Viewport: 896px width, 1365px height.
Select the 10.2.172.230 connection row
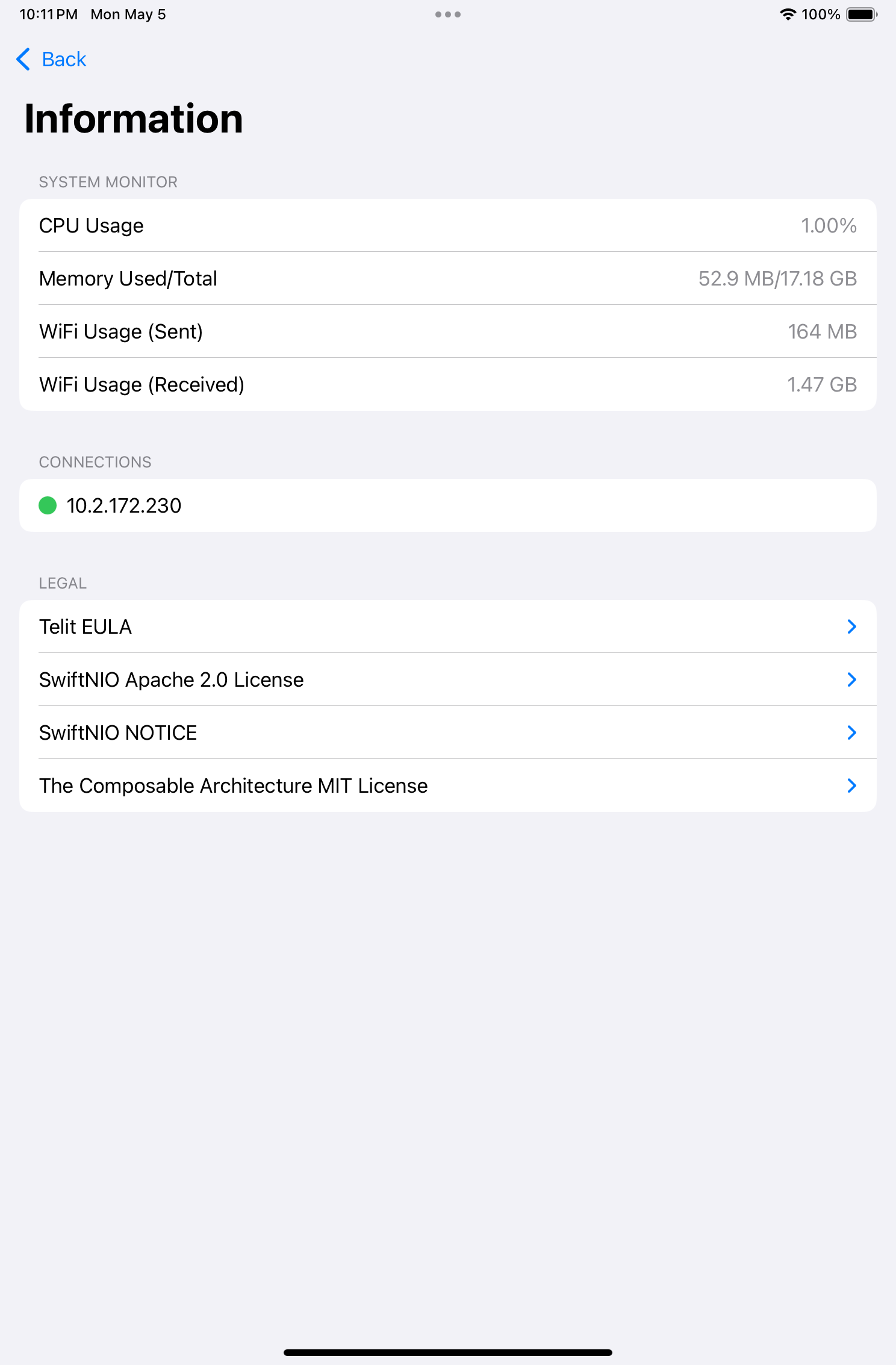tap(448, 505)
